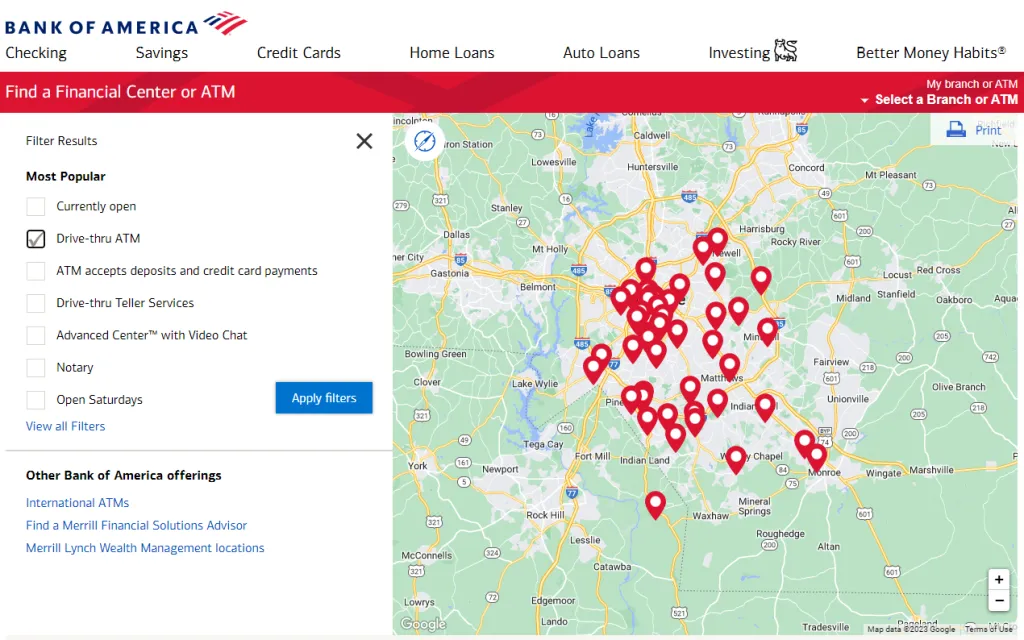Image resolution: width=1024 pixels, height=640 pixels.
Task: Select the pin southwest of Harrisburg
Action: (717, 240)
